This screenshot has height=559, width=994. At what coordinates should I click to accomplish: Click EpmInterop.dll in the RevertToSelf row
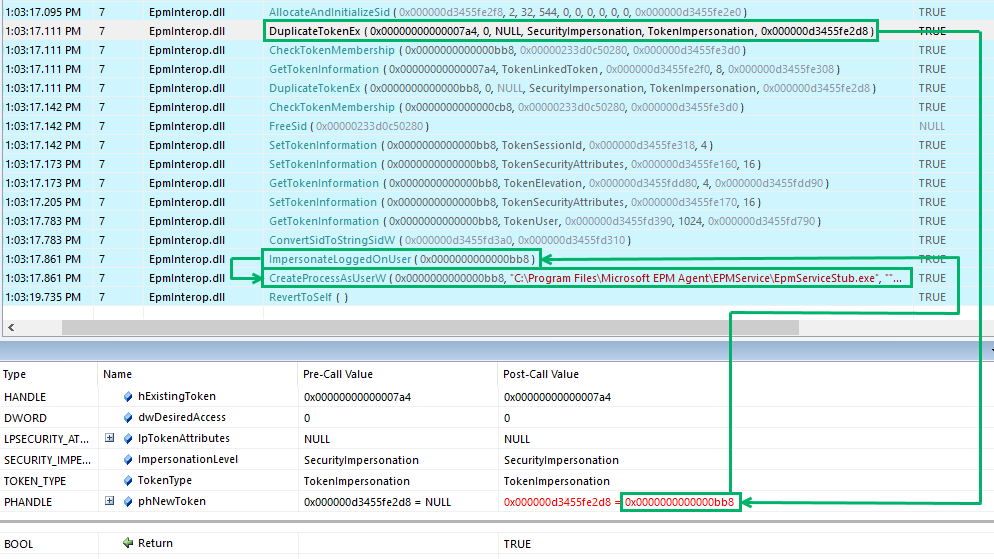(187, 297)
